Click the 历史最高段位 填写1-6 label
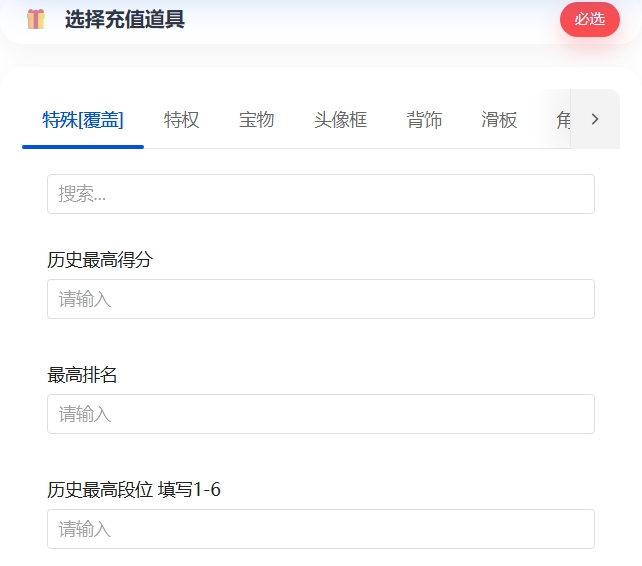 [134, 491]
